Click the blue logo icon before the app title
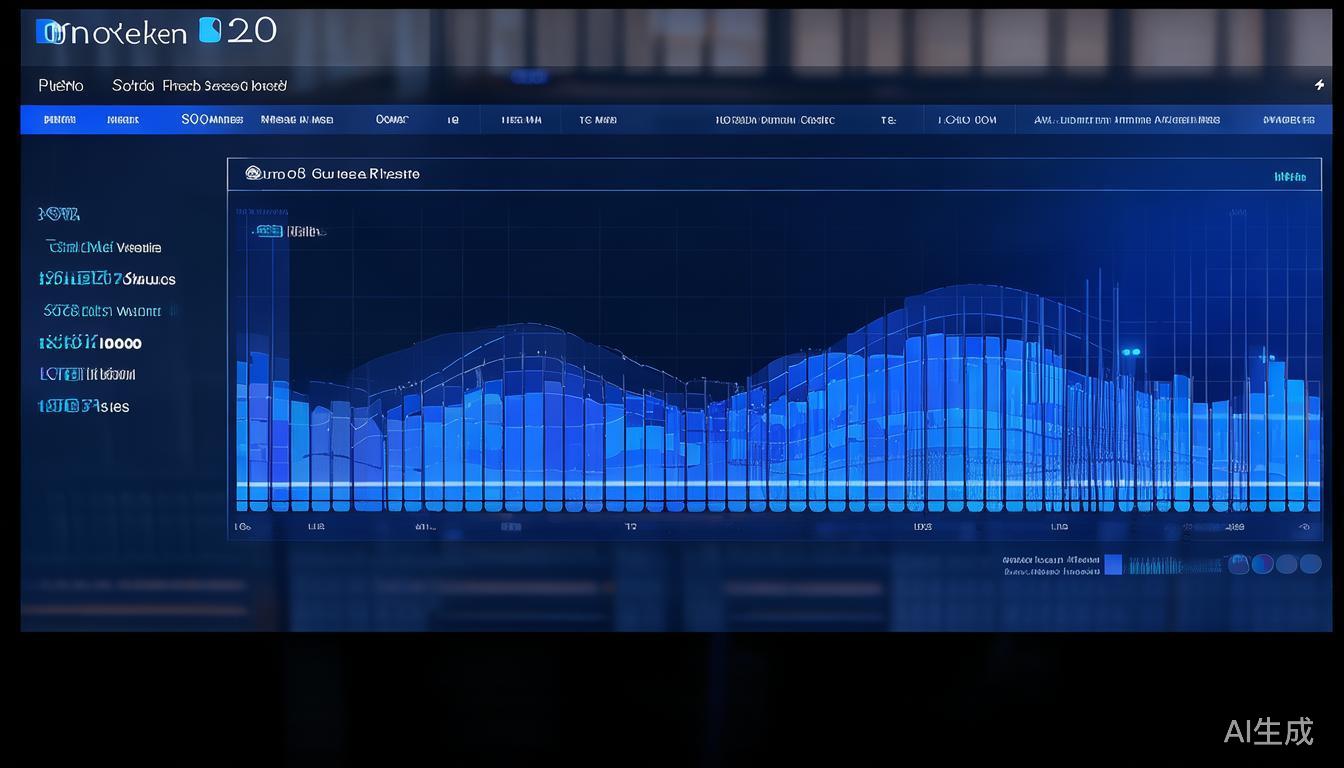Viewport: 1344px width, 768px height. point(47,32)
